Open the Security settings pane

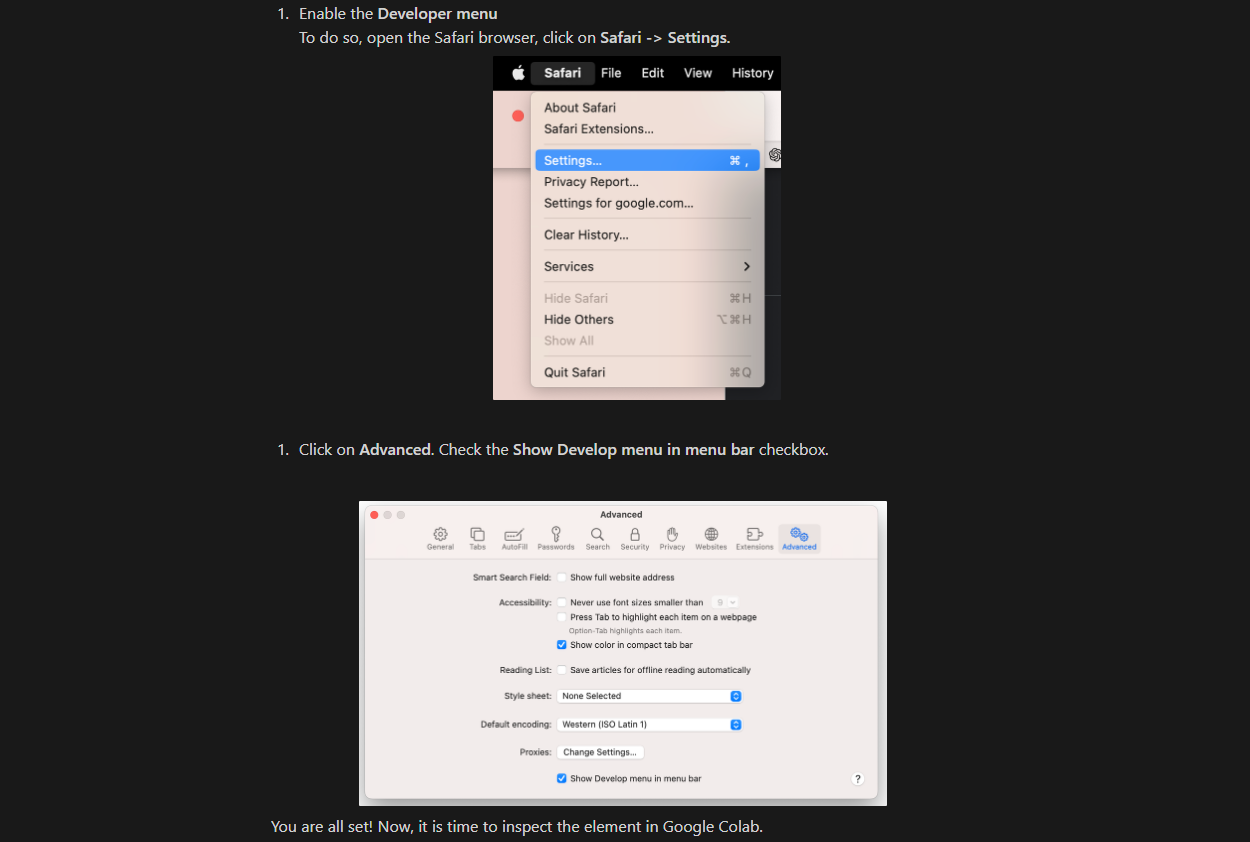[634, 539]
